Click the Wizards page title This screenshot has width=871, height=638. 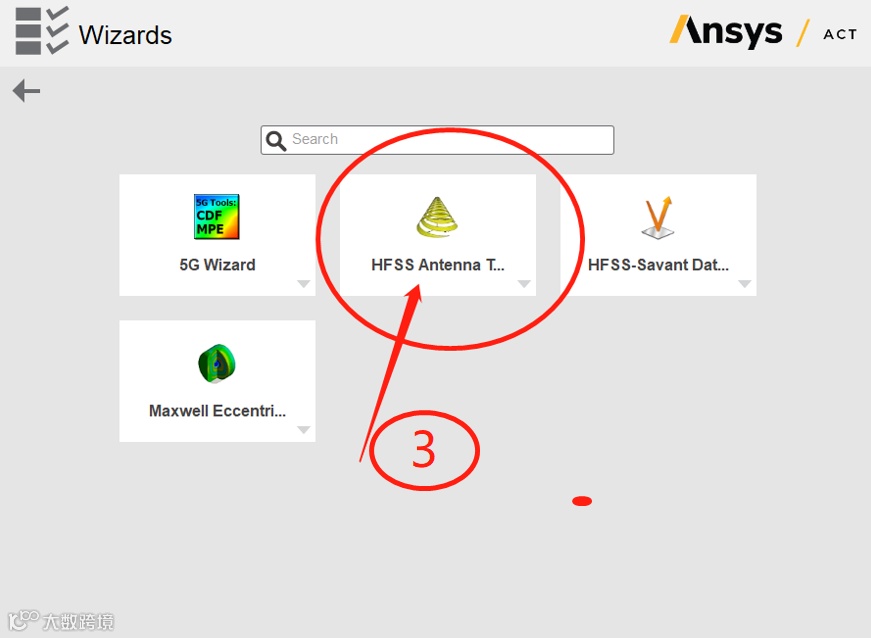[125, 35]
